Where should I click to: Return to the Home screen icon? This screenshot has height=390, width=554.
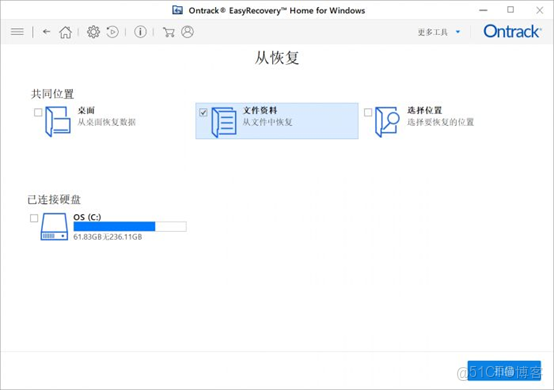(65, 32)
